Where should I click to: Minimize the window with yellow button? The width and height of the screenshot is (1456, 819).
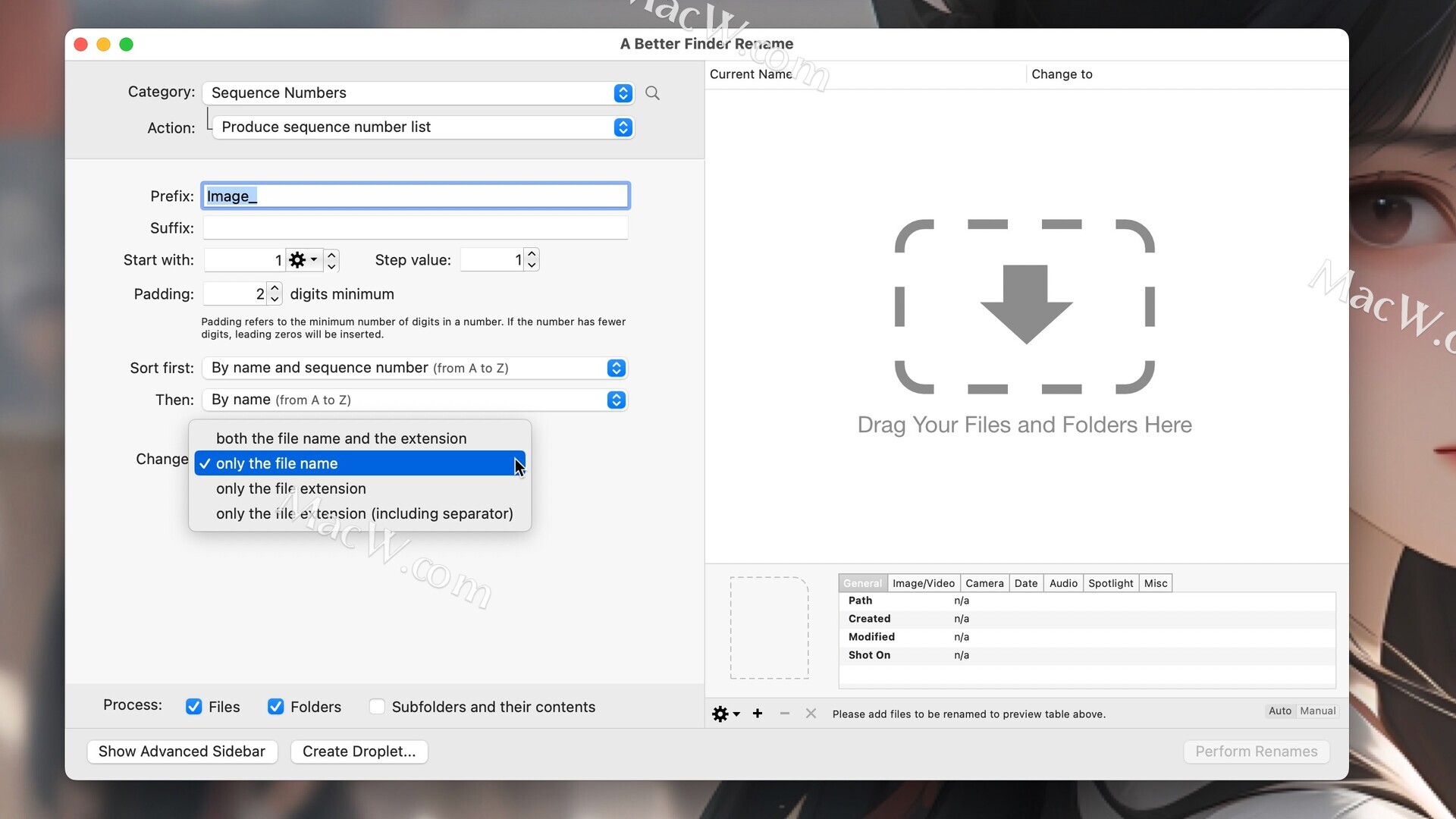(104, 45)
